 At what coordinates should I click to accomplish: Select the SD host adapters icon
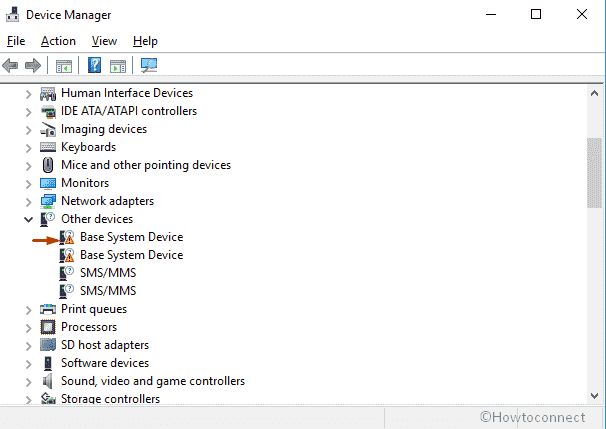(48, 345)
